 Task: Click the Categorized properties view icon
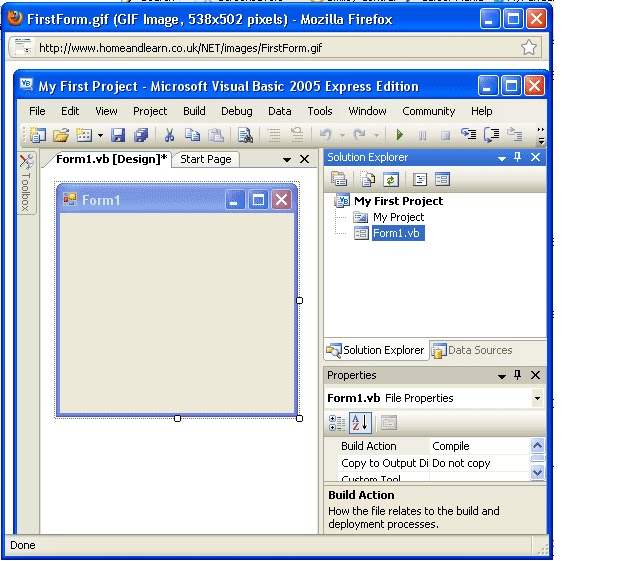click(x=337, y=423)
